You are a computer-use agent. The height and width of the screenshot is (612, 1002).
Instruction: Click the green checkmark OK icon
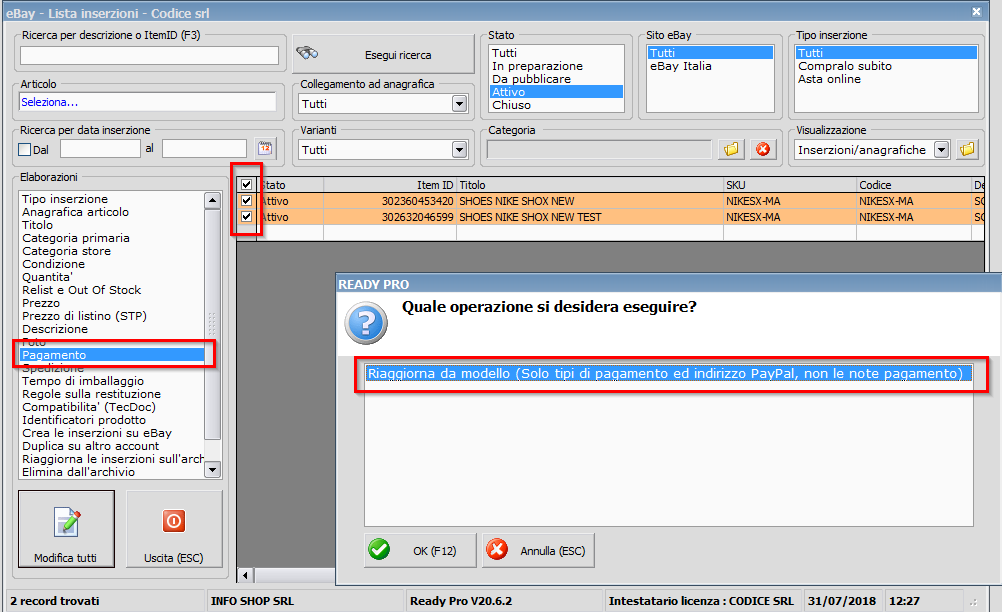[x=379, y=549]
